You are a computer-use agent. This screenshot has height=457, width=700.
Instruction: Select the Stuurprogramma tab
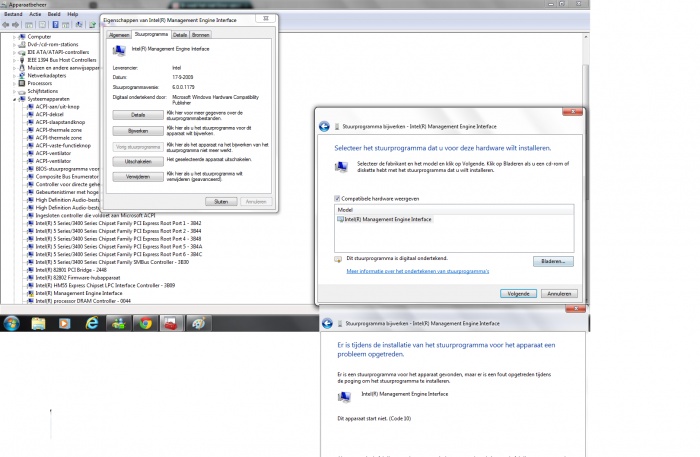(151, 34)
